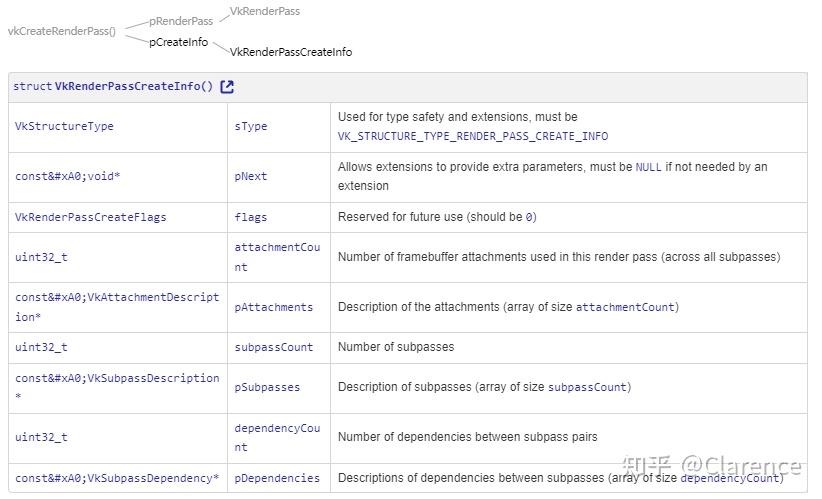Click the struct VkRenderPassCreateInfo() header

(x=113, y=87)
